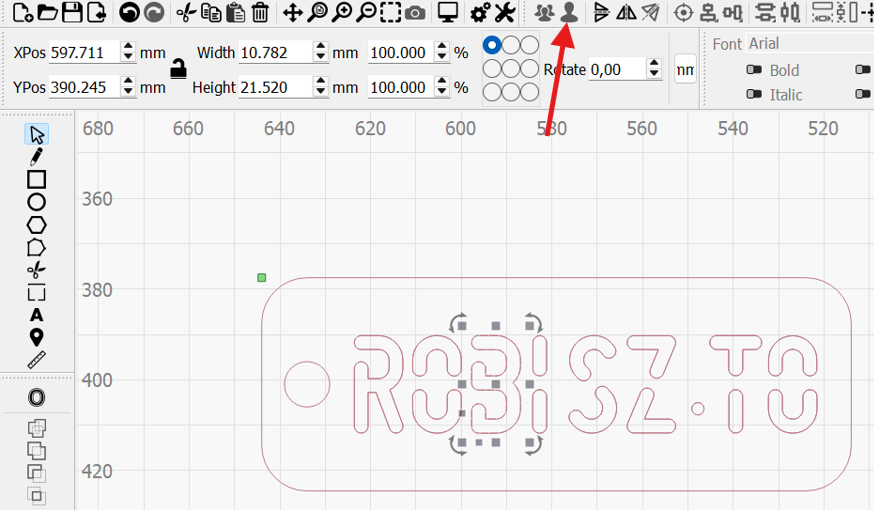This screenshot has height=510, width=874.
Task: Open the camera capture tool
Action: pyautogui.click(x=415, y=12)
